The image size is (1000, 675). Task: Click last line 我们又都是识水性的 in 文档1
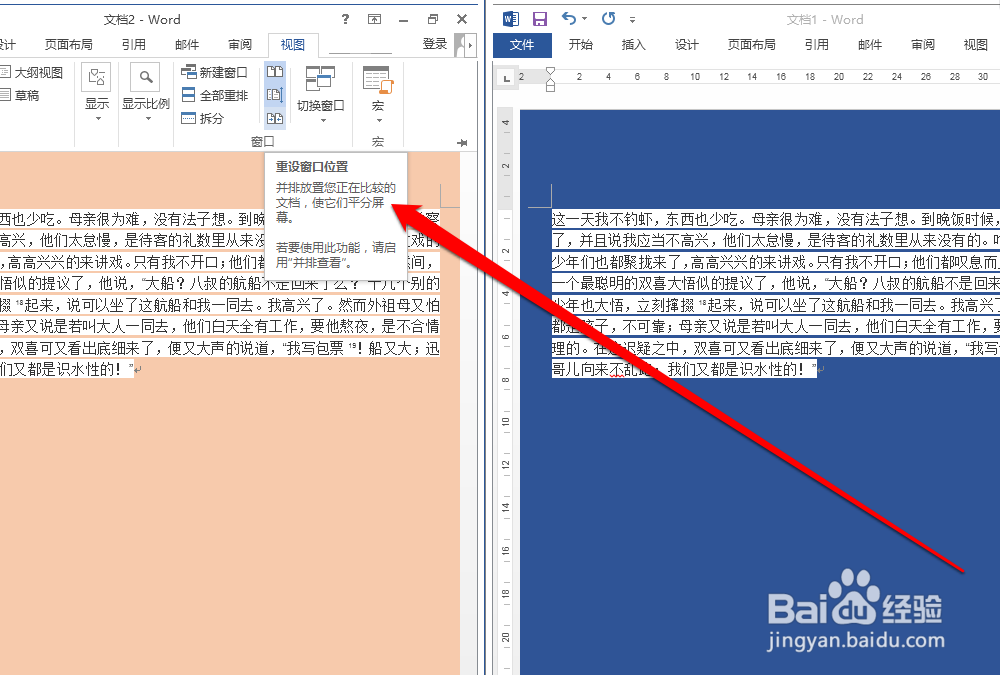click(684, 369)
